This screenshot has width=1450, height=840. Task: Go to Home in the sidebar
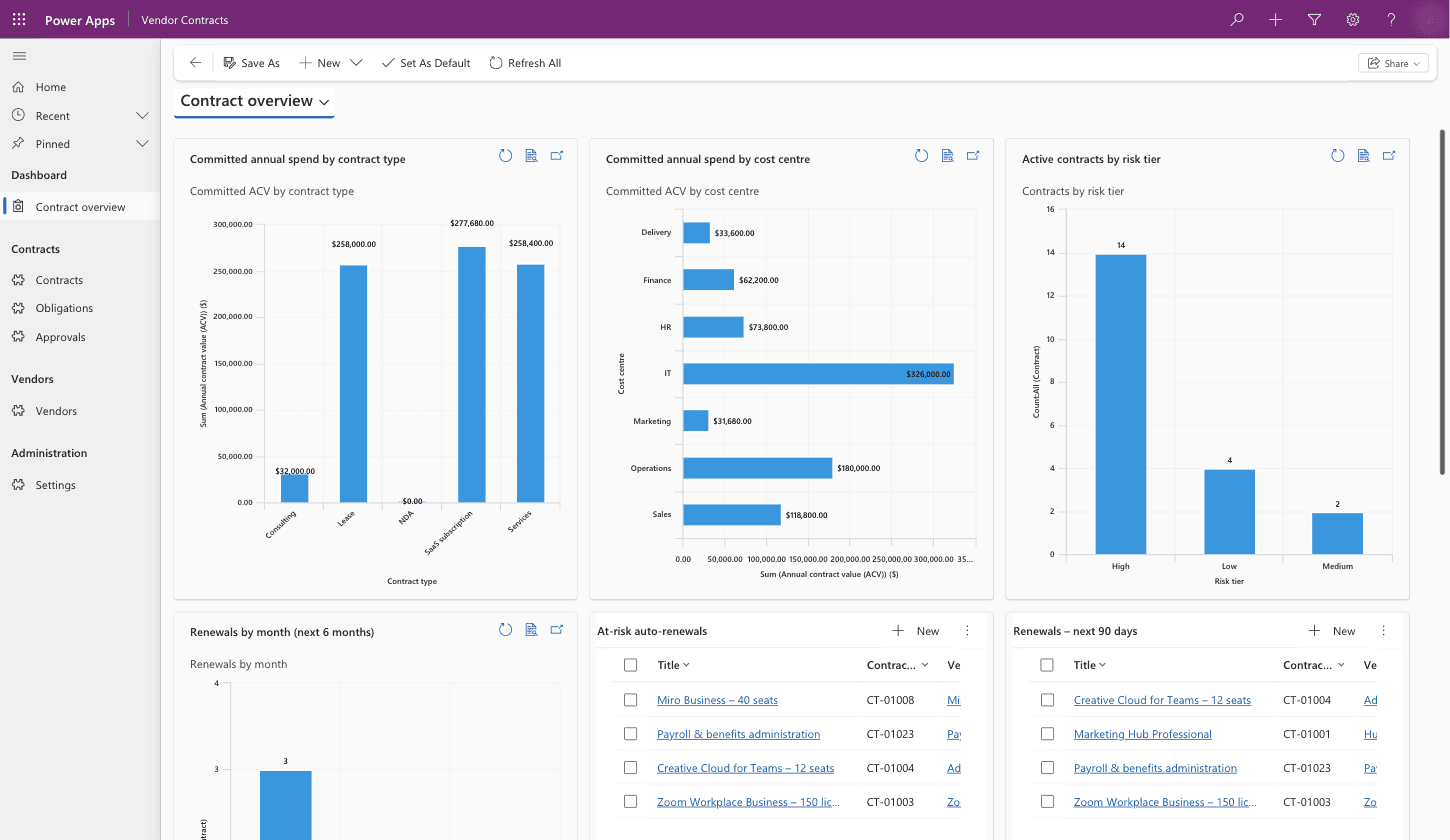click(x=80, y=87)
